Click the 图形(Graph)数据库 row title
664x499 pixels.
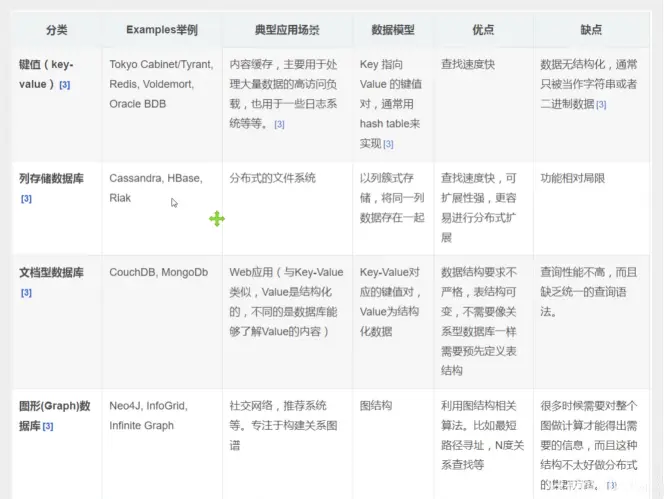tap(55, 416)
